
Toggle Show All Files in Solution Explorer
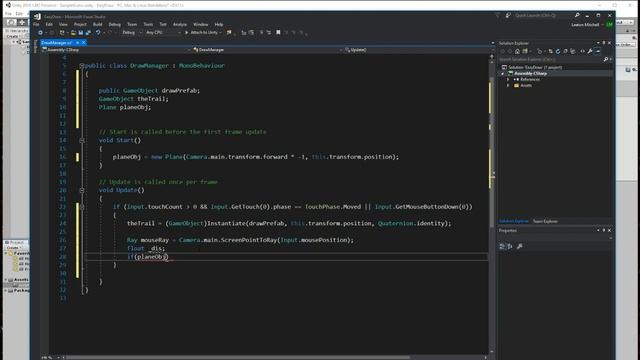[x=573, y=51]
